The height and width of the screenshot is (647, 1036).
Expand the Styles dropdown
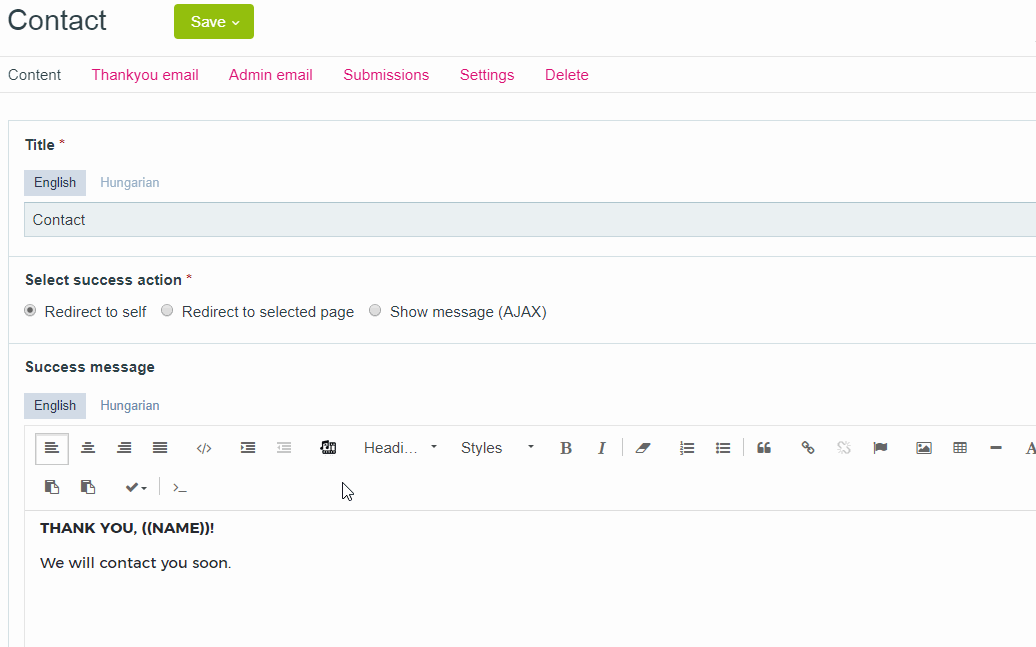[497, 448]
